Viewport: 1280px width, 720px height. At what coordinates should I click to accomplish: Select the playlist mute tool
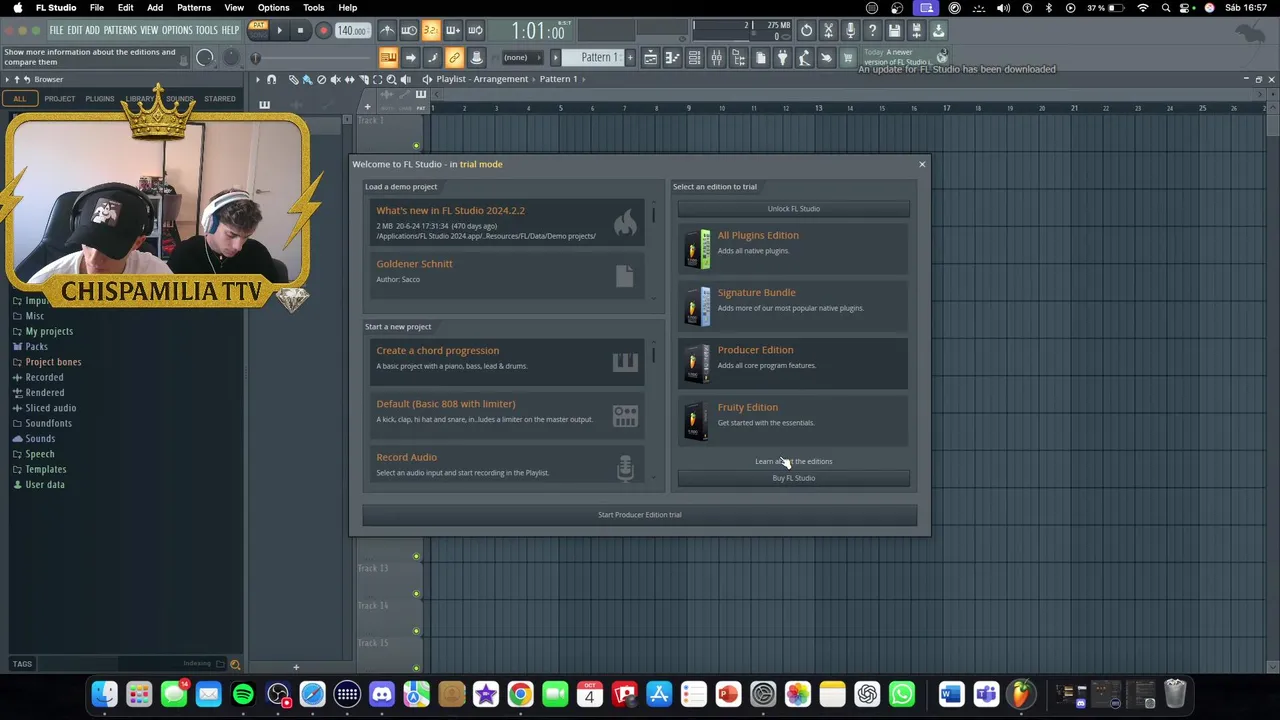tap(335, 79)
